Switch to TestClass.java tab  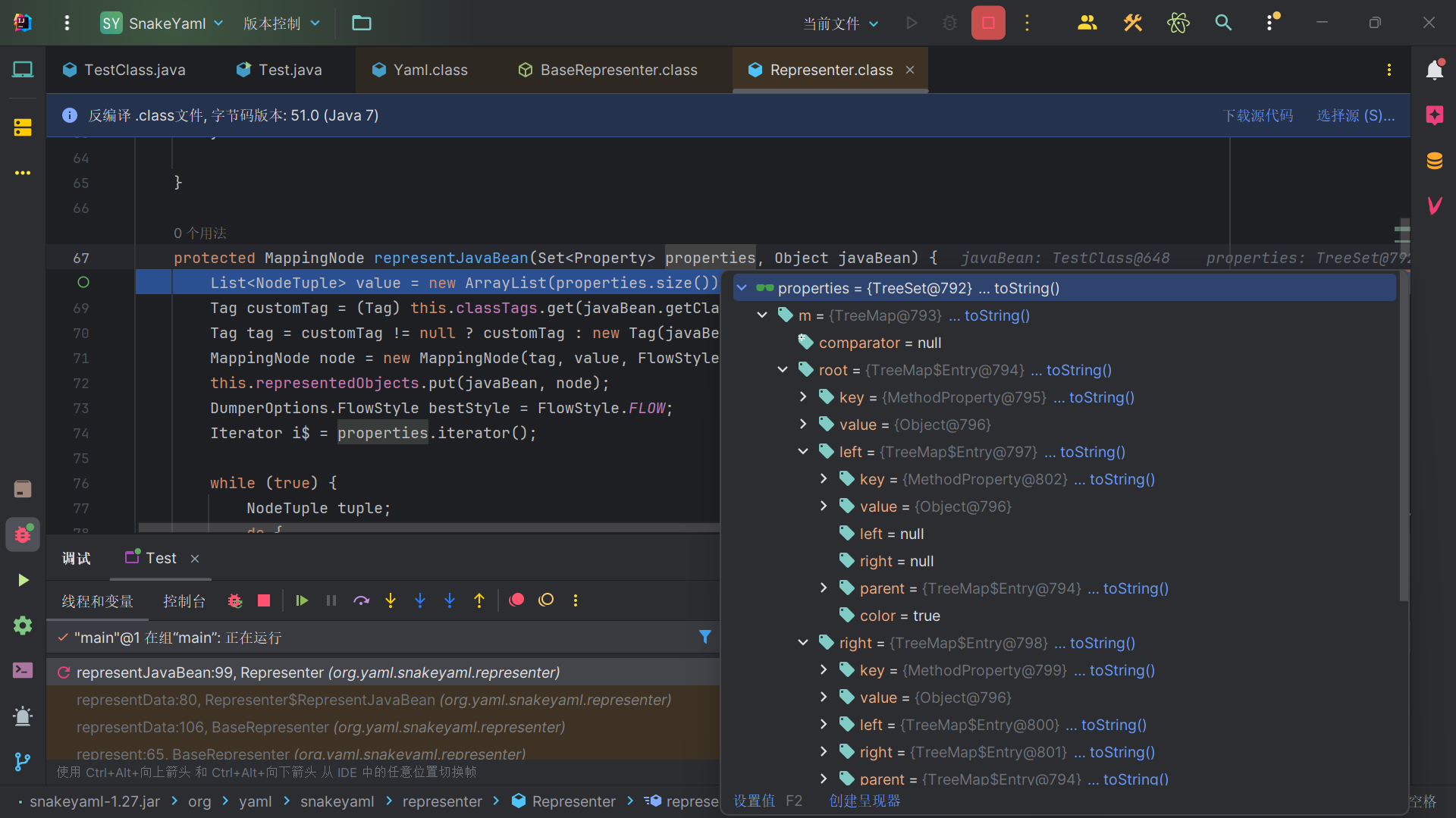124,70
